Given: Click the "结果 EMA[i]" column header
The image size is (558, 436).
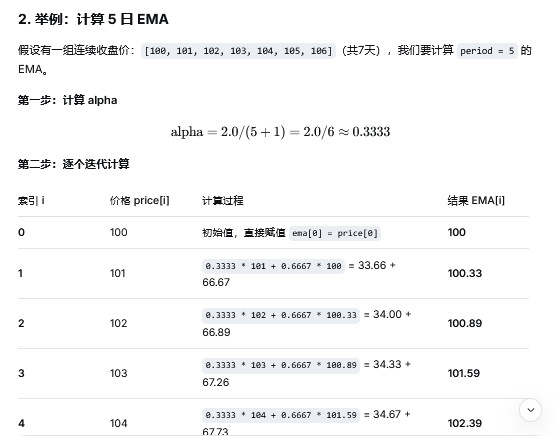Looking at the screenshot, I should (476, 201).
